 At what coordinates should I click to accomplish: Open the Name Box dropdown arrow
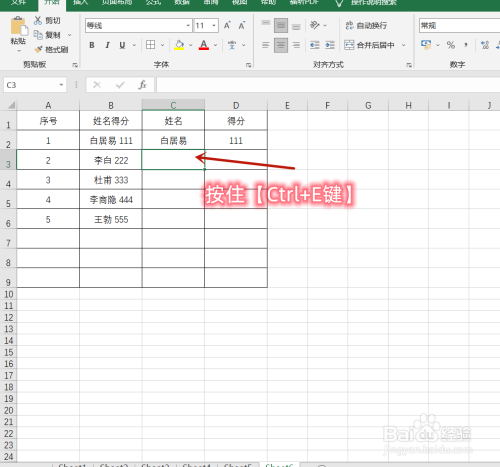pyautogui.click(x=61, y=85)
